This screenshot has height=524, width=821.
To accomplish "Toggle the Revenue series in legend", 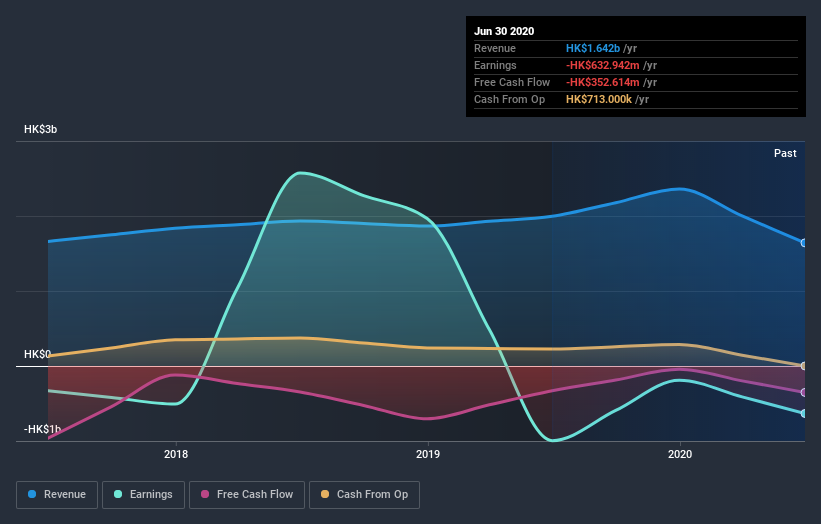I will pos(57,495).
